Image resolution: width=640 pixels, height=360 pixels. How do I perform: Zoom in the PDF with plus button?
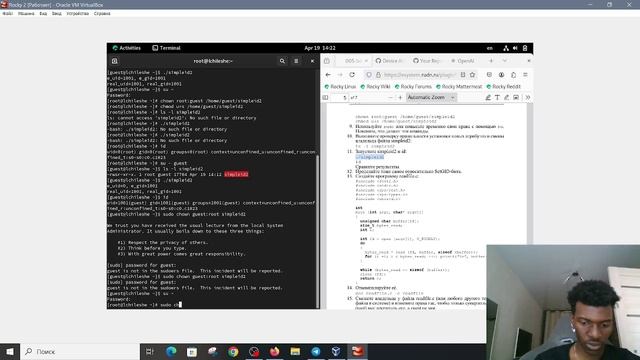pyautogui.click(x=400, y=98)
